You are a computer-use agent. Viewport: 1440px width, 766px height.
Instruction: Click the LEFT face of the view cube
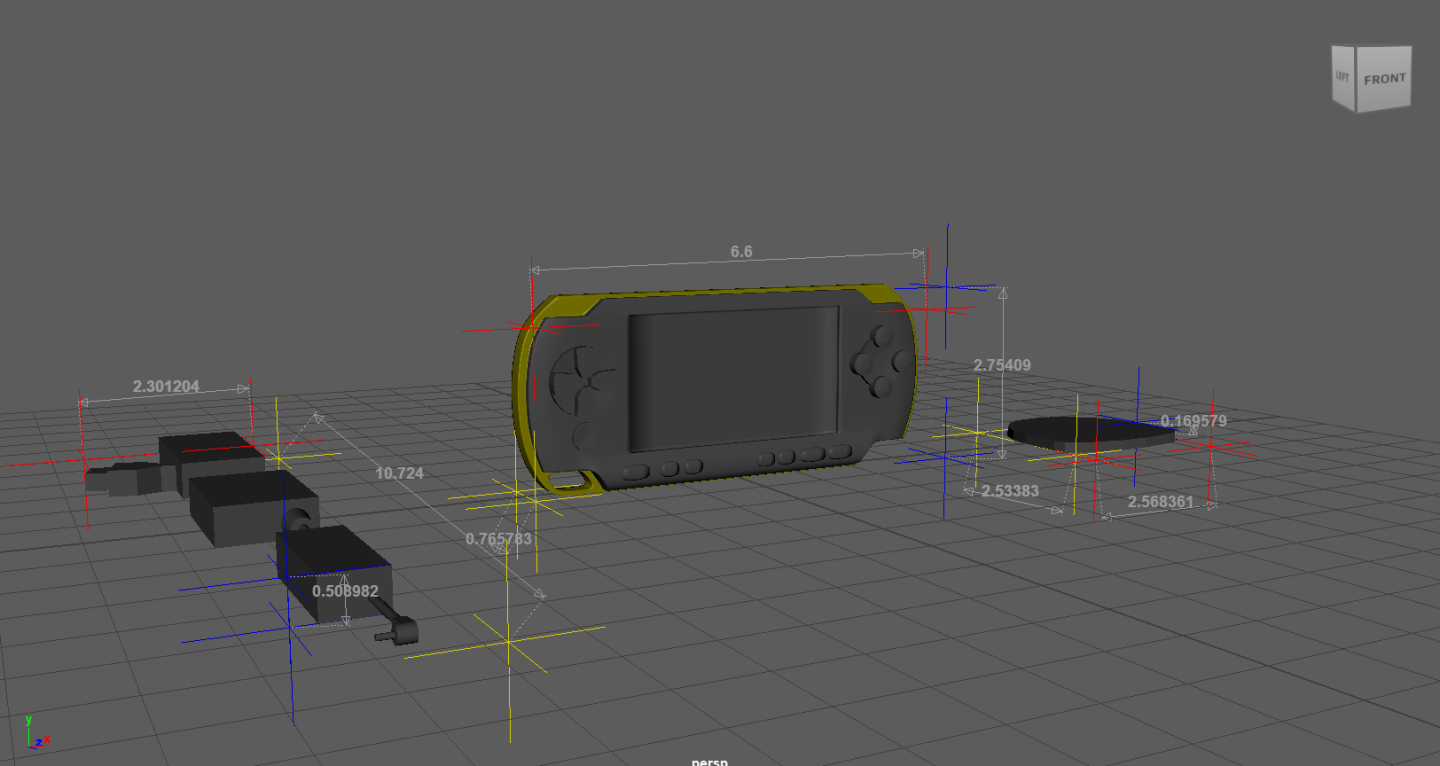pos(1343,77)
